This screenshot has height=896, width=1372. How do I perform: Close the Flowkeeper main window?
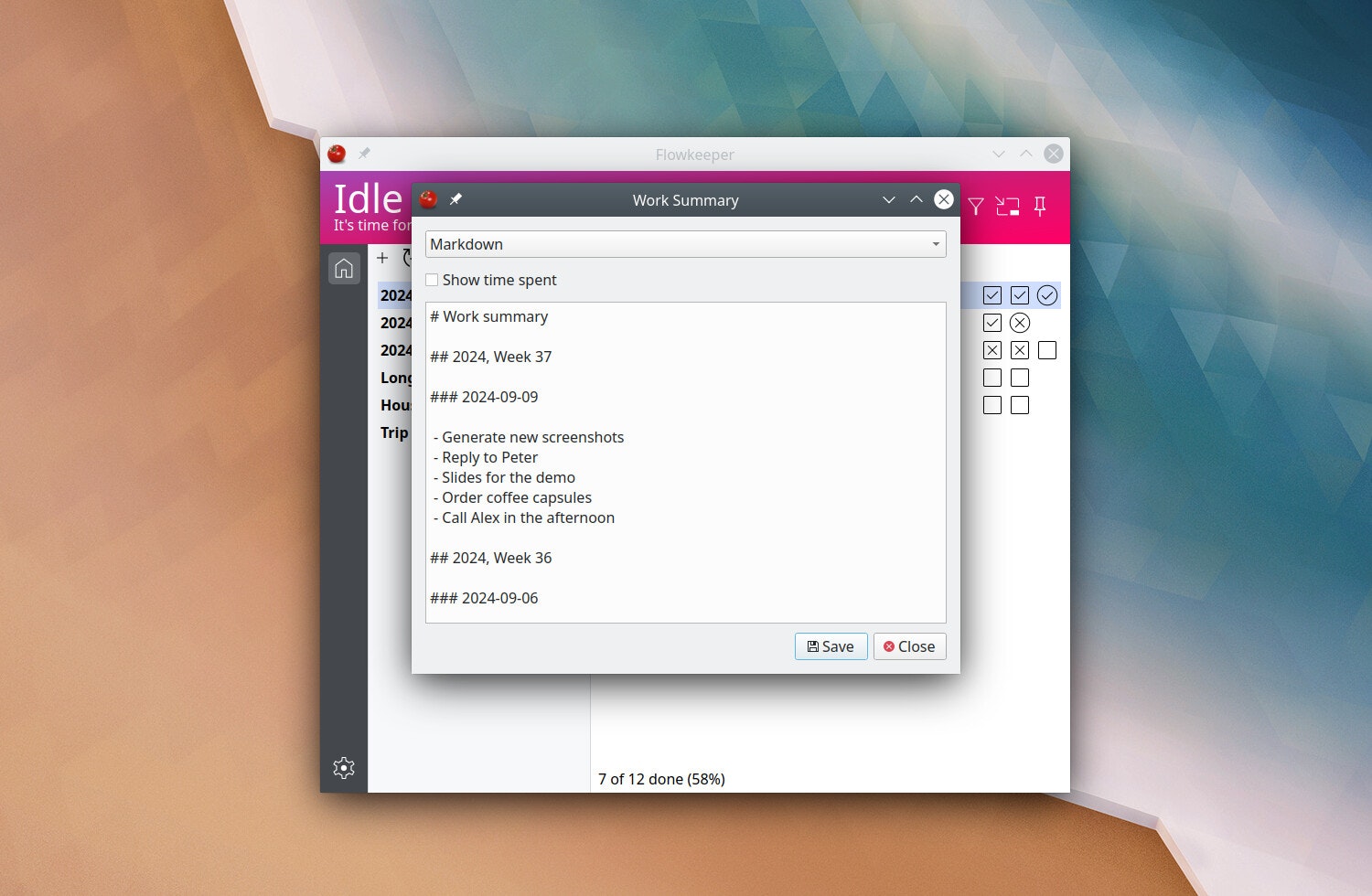click(1054, 154)
